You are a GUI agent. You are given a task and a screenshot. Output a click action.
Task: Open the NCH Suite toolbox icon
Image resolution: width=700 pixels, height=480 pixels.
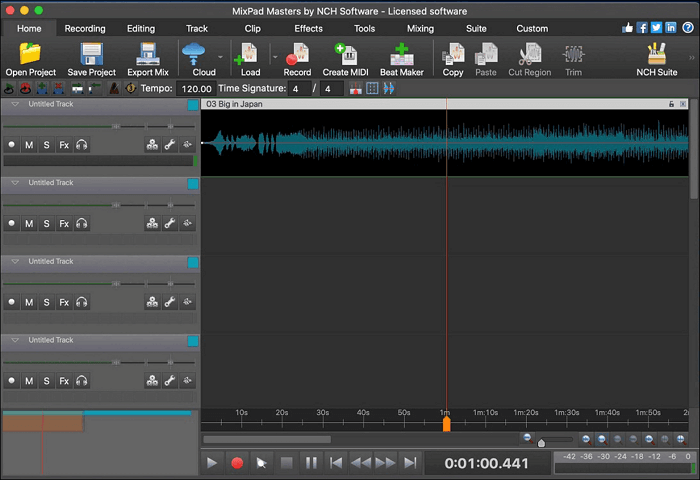pyautogui.click(x=657, y=54)
